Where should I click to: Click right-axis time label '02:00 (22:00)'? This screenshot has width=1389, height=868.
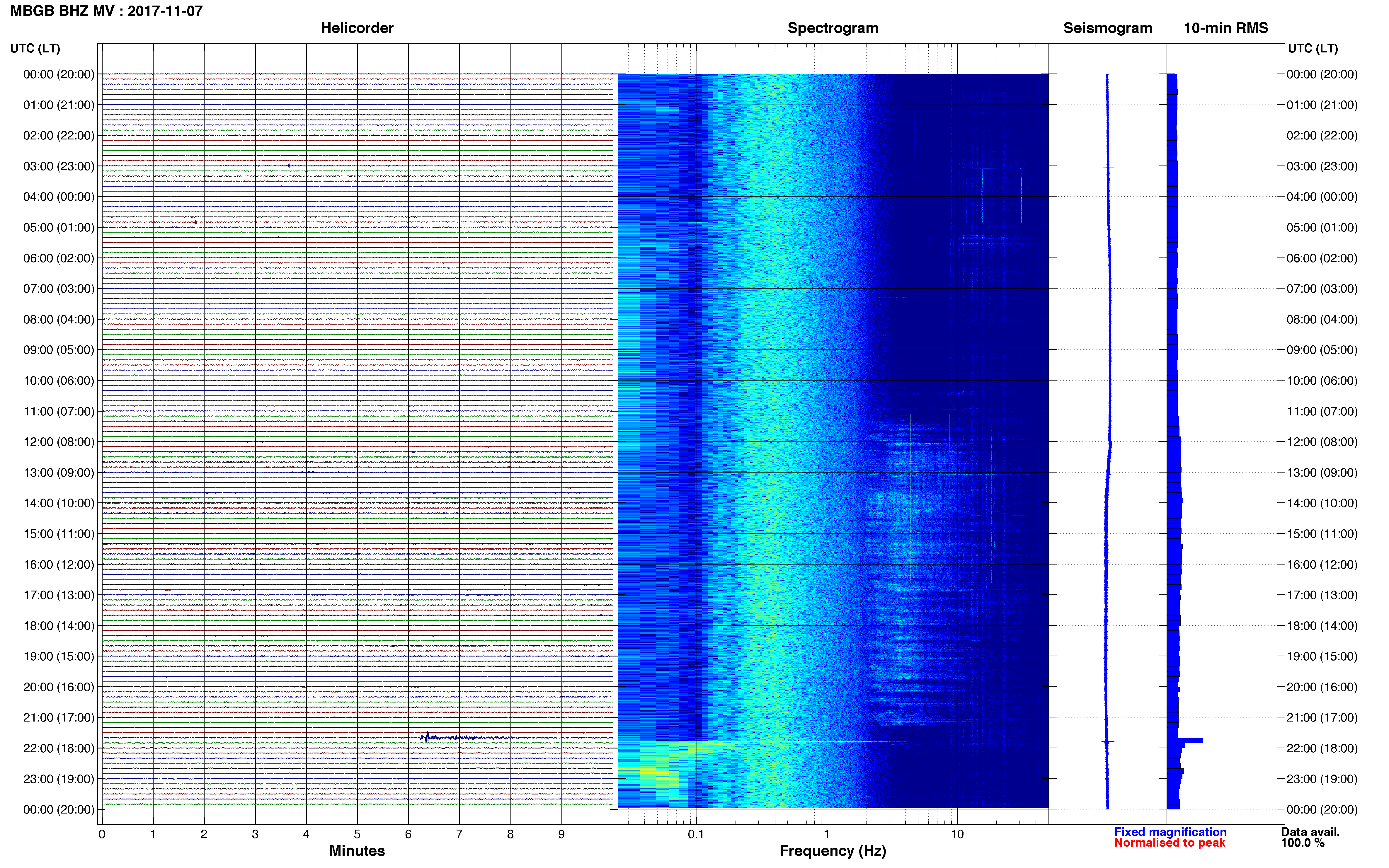click(x=1322, y=135)
